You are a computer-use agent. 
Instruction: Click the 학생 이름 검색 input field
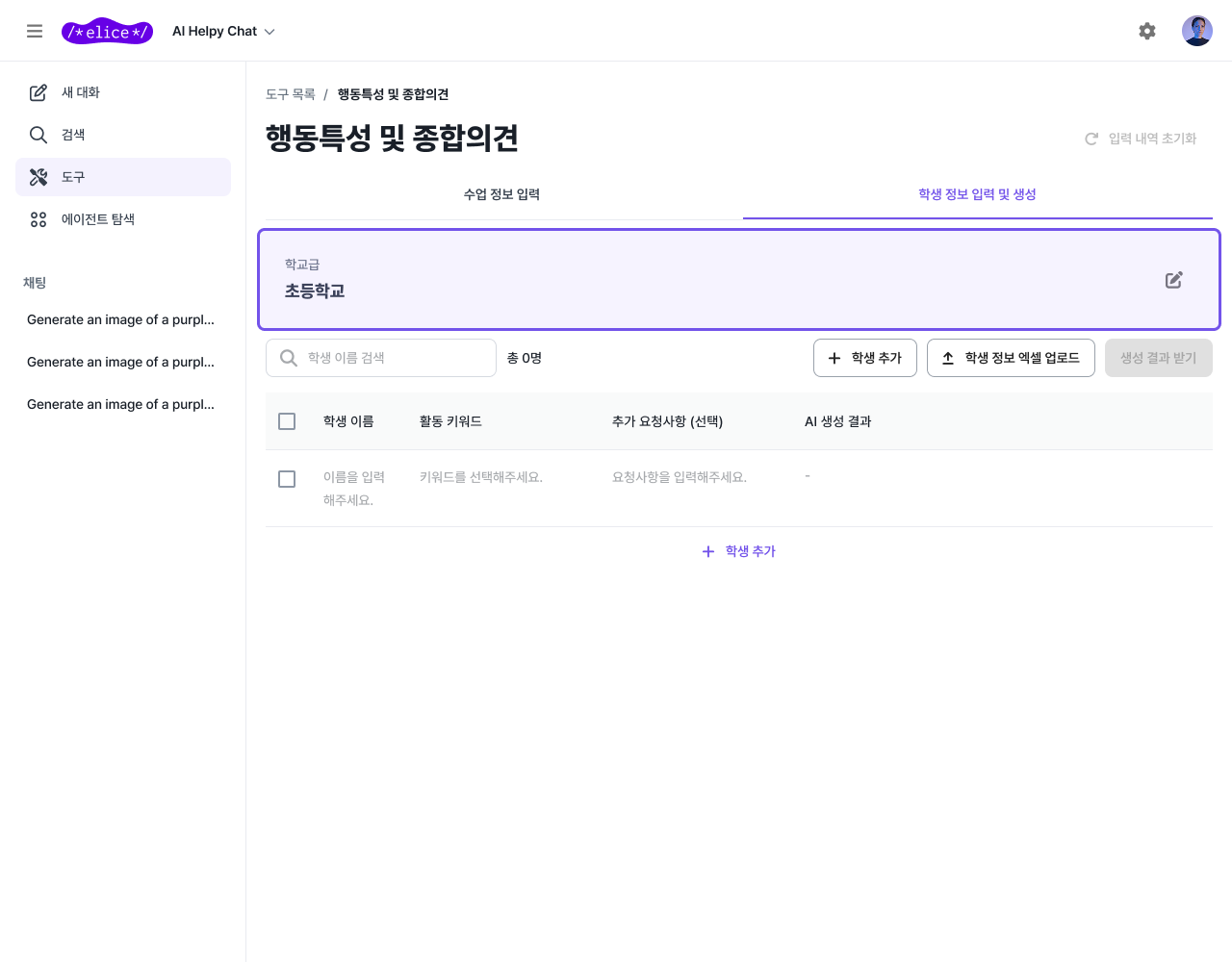[395, 358]
